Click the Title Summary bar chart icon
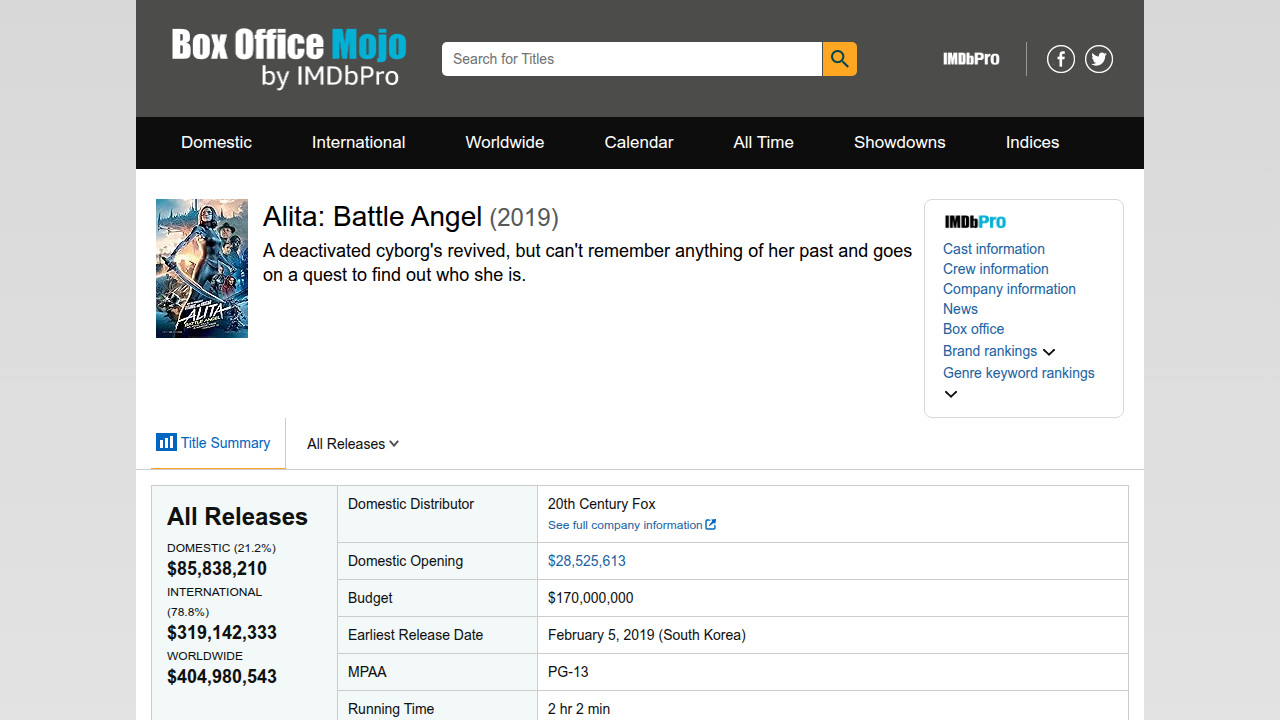The height and width of the screenshot is (720, 1280). [166, 442]
